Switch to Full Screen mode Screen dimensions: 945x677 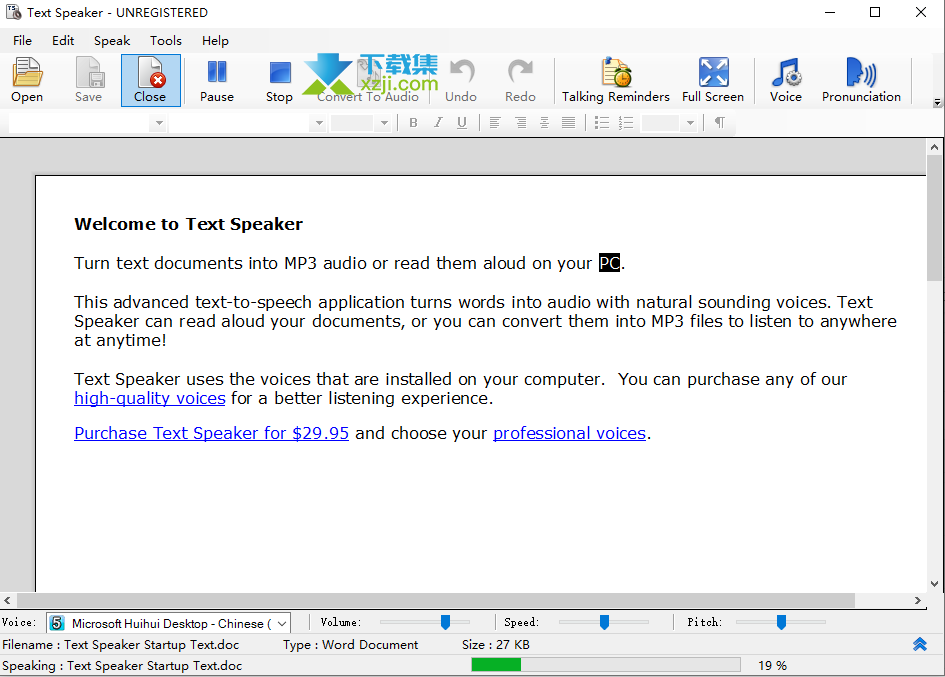point(713,80)
